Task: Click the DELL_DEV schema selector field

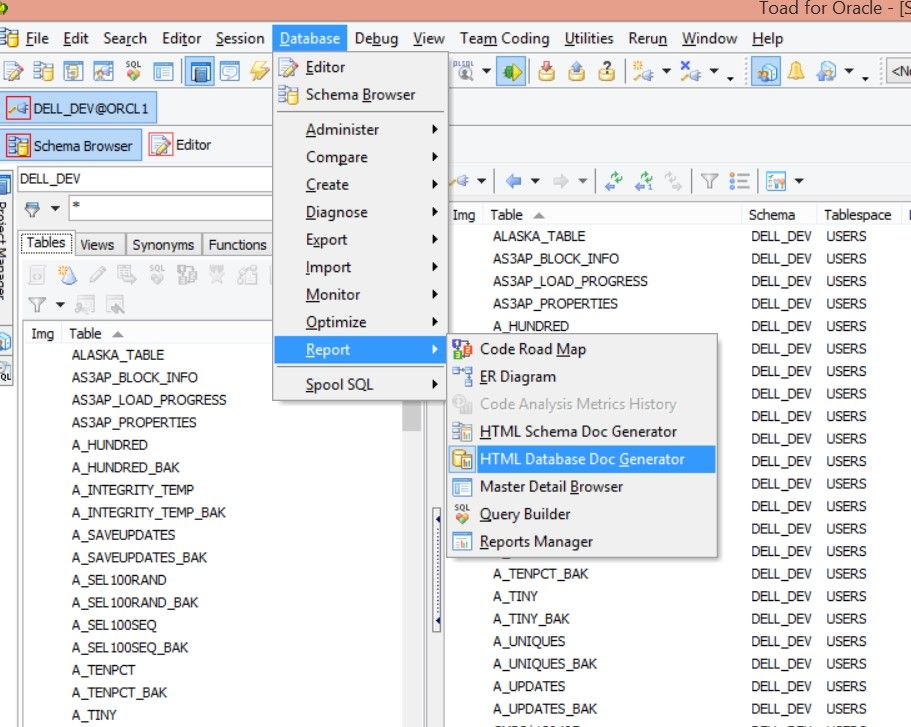Action: (x=145, y=179)
